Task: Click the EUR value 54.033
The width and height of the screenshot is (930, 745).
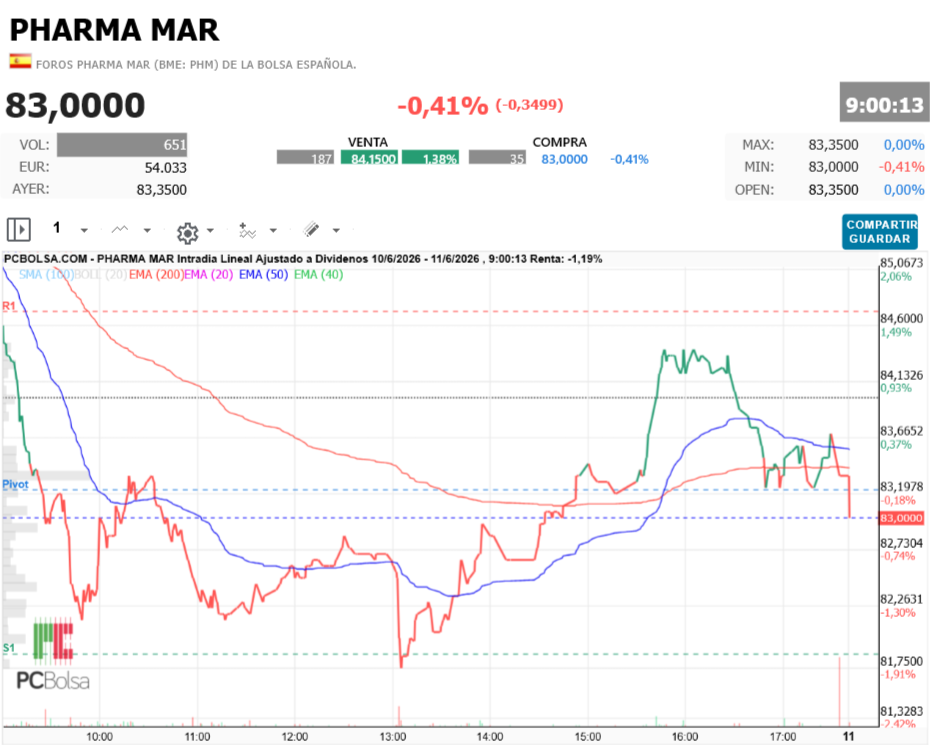Action: [x=165, y=168]
